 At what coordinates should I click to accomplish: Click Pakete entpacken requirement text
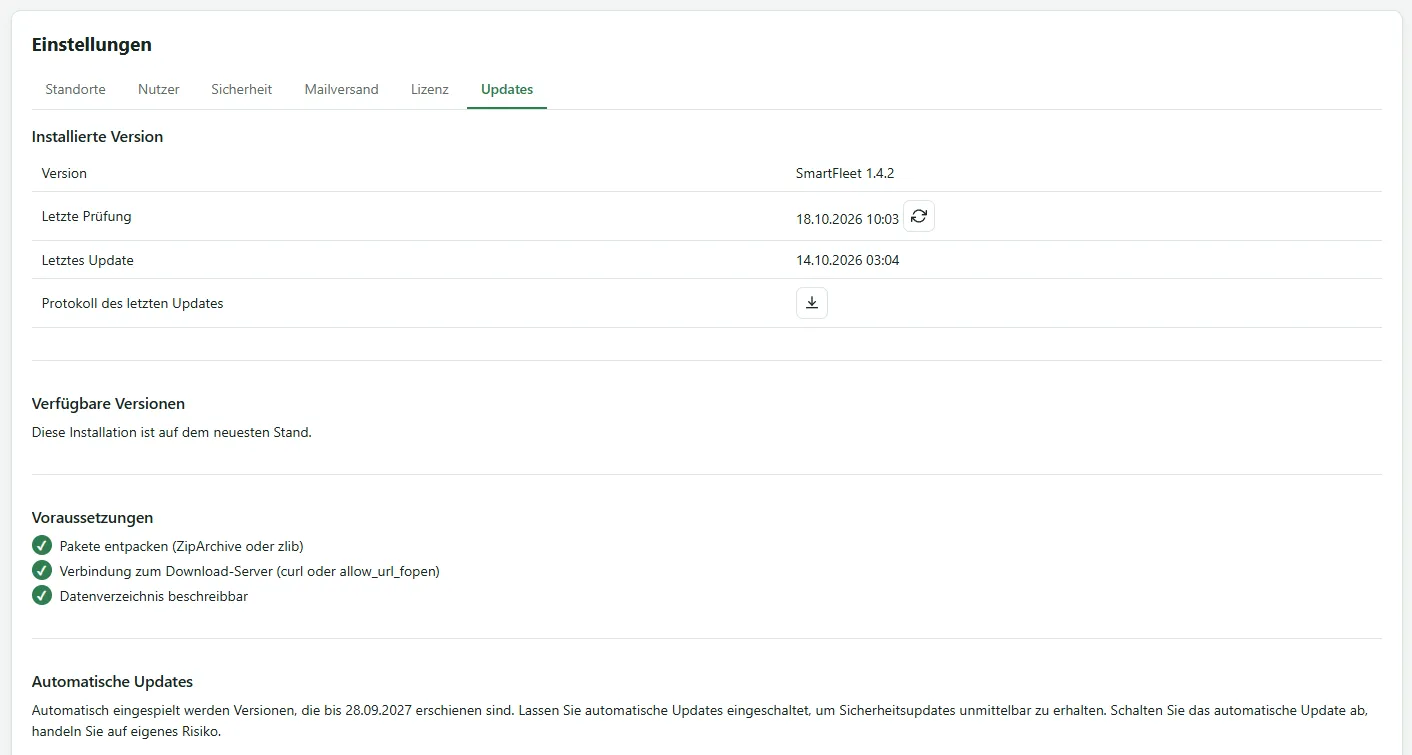[x=181, y=546]
